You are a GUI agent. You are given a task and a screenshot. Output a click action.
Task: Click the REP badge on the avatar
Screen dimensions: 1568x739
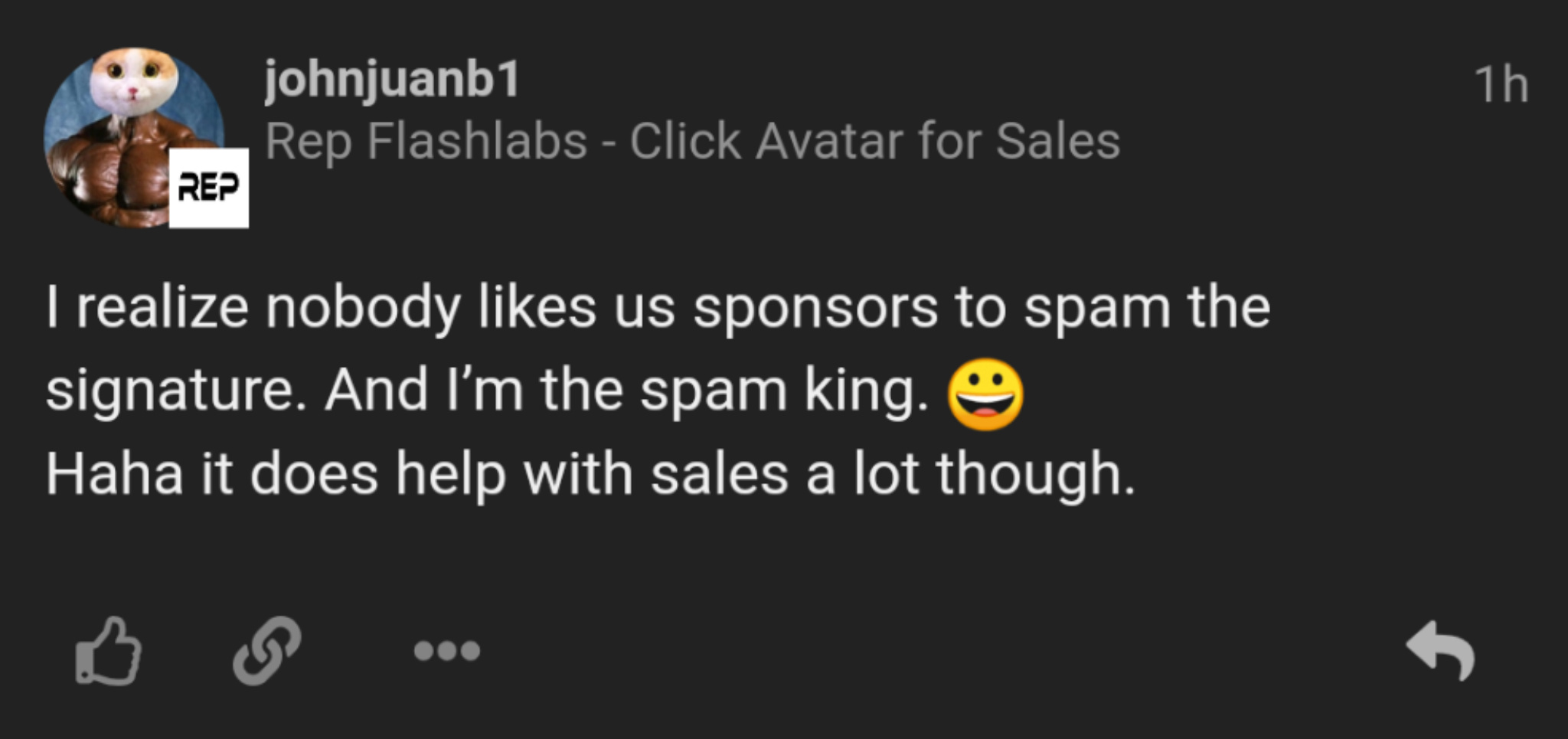[208, 188]
